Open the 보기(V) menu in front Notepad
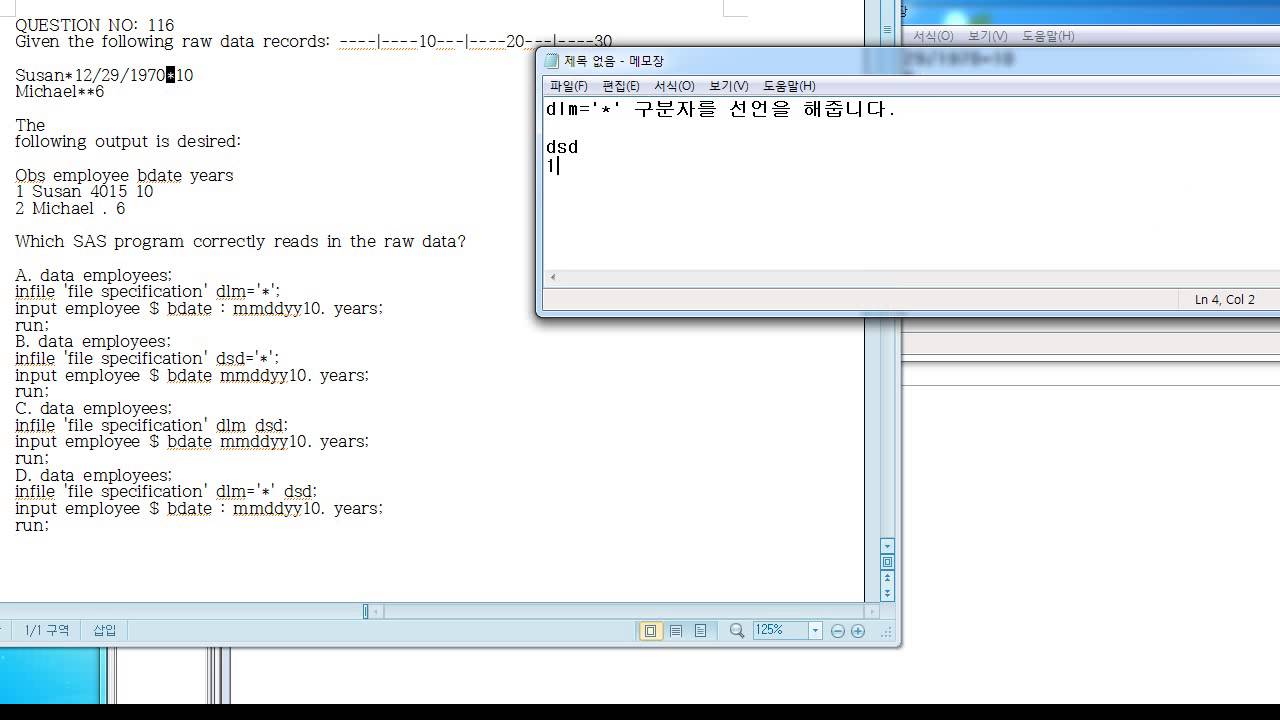Viewport: 1280px width, 720px height. (729, 86)
